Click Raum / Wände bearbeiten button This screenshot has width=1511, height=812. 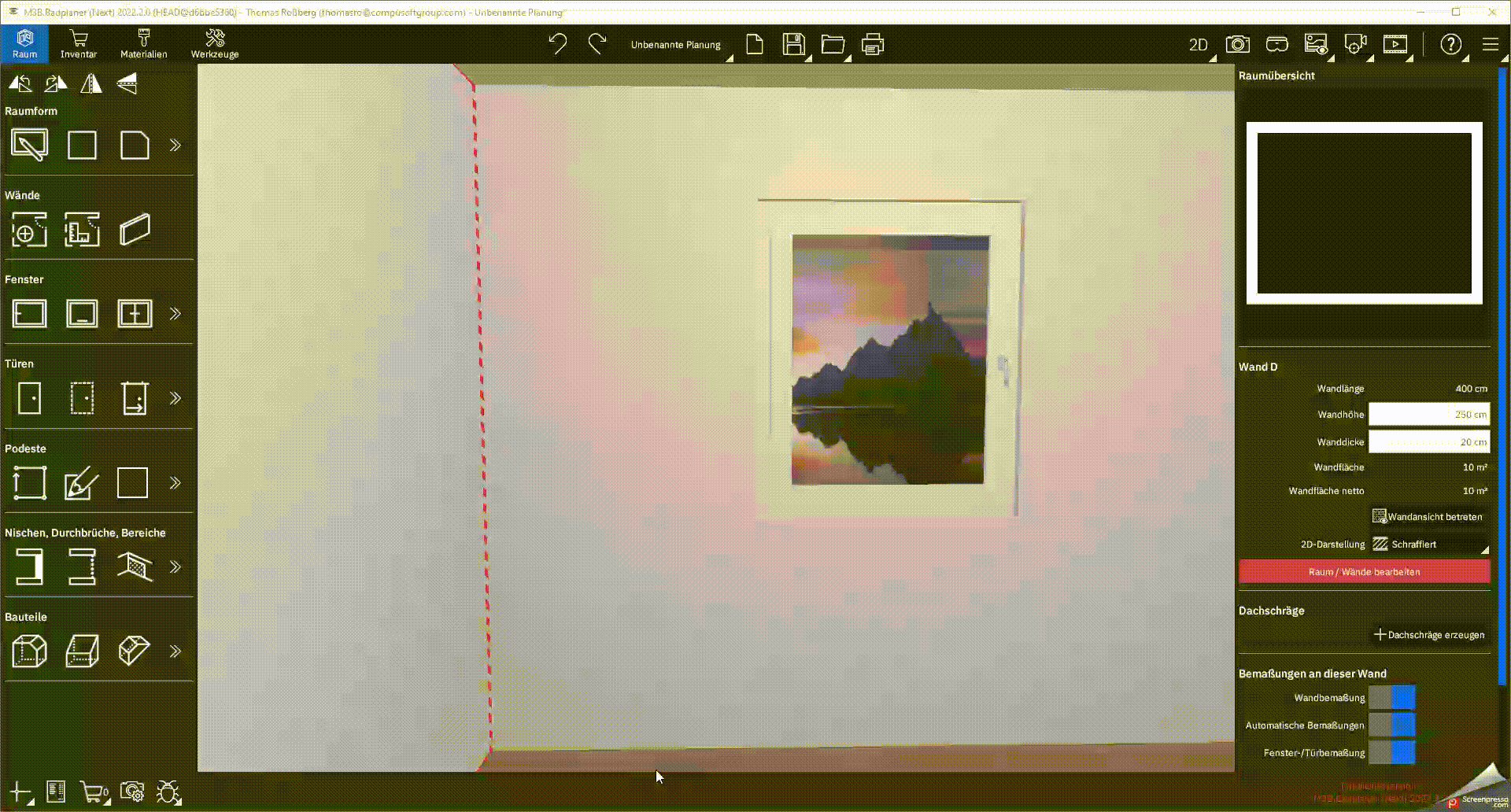pos(1364,572)
